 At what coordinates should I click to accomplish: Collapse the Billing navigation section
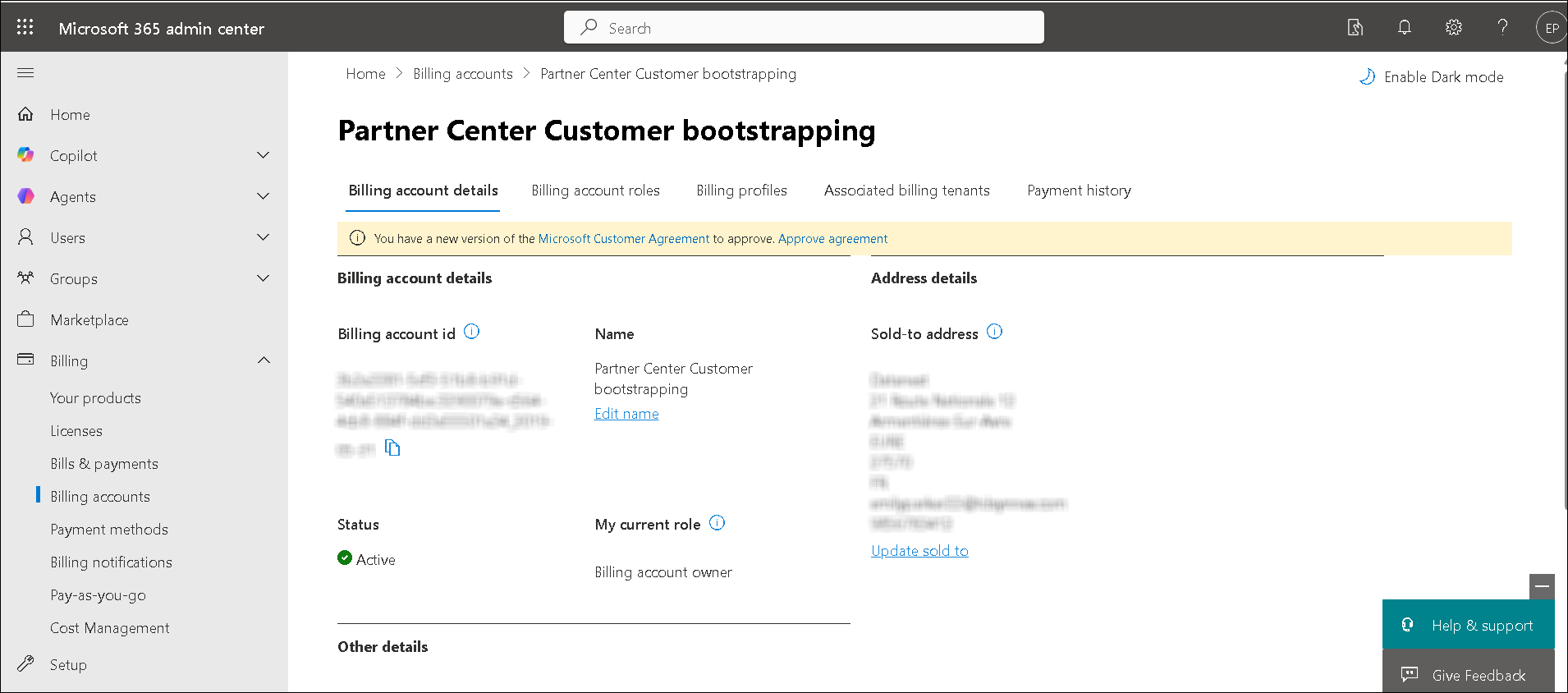click(263, 360)
